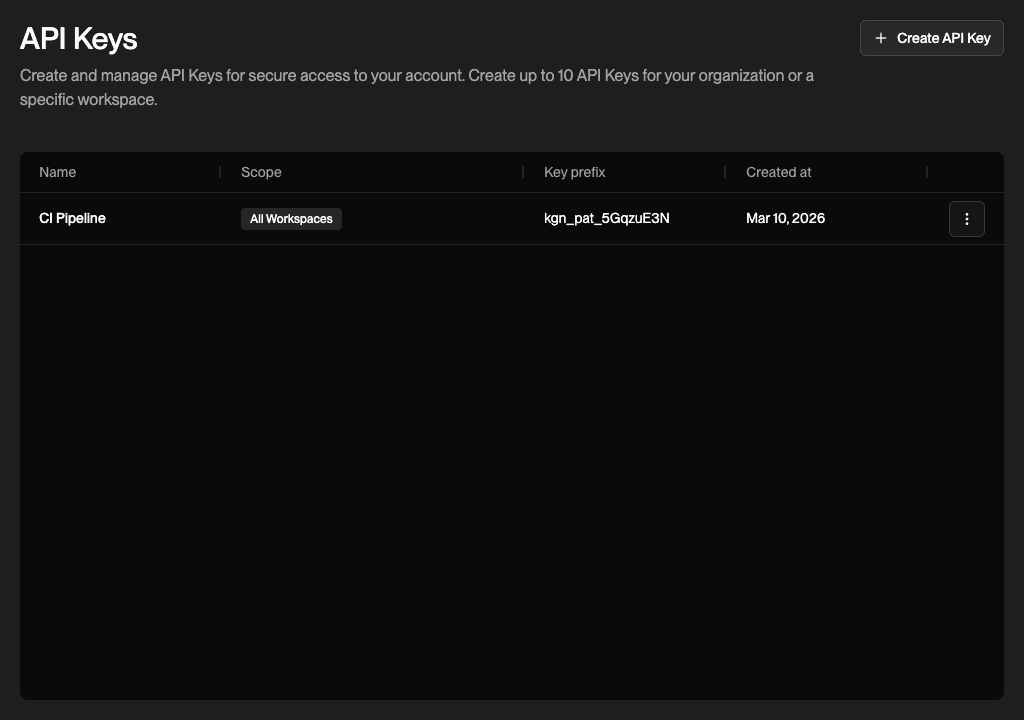Screen dimensions: 1024x720
Task: Click the kgn_pat_5GqzuE3N key prefix
Action: [x=606, y=218]
